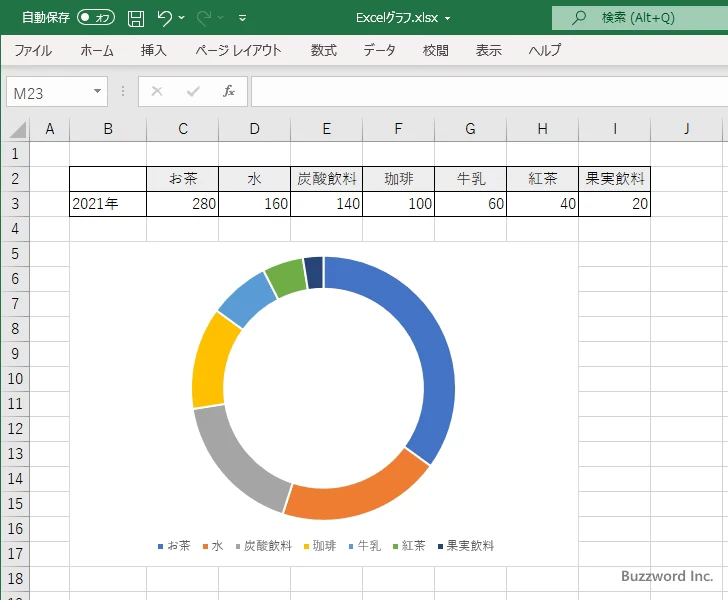Open Customize Quick Access Toolbar dropdown
The image size is (728, 600).
(x=242, y=18)
